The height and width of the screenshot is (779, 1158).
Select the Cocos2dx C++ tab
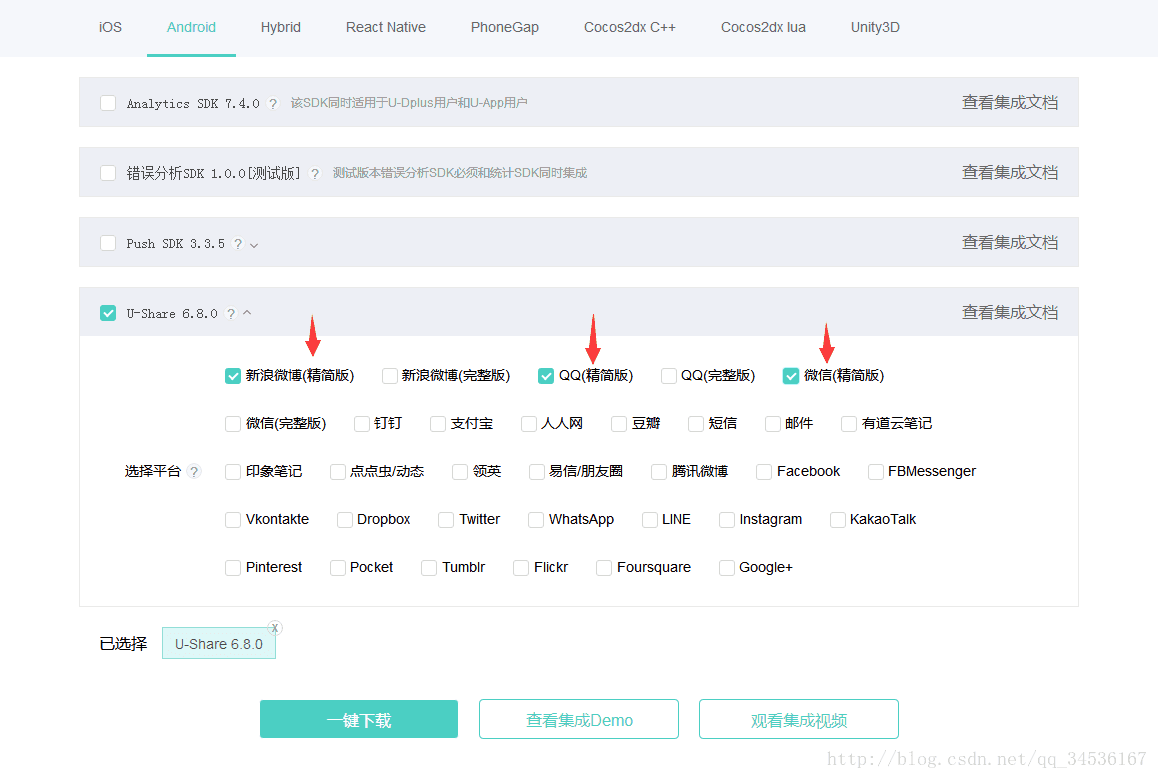(629, 27)
